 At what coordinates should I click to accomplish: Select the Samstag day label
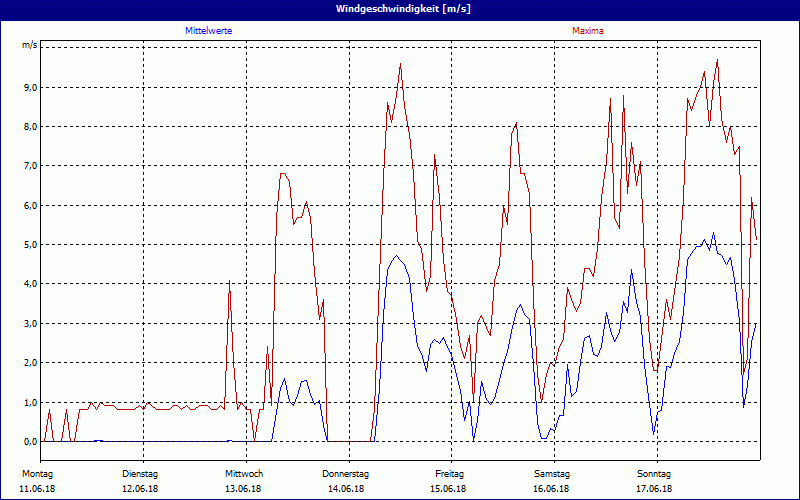point(552,473)
